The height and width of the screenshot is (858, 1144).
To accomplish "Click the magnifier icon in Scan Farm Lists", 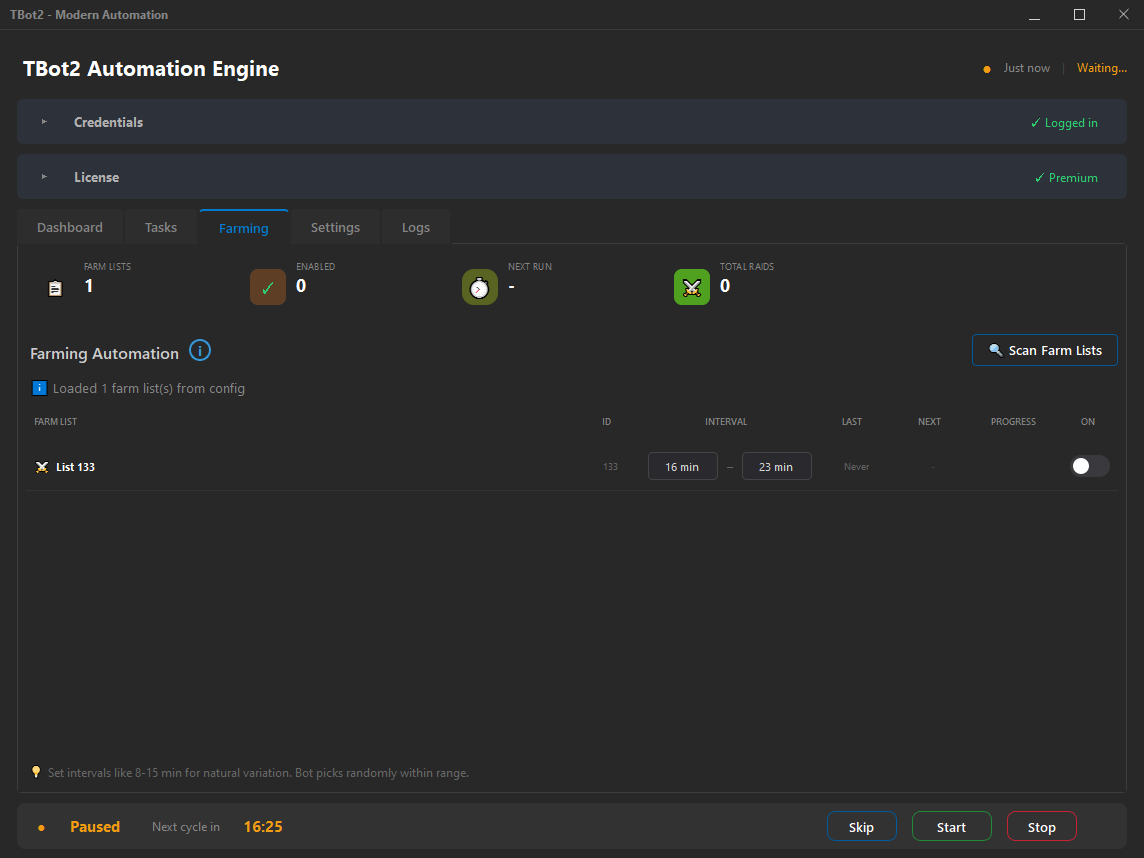I will pyautogui.click(x=996, y=350).
